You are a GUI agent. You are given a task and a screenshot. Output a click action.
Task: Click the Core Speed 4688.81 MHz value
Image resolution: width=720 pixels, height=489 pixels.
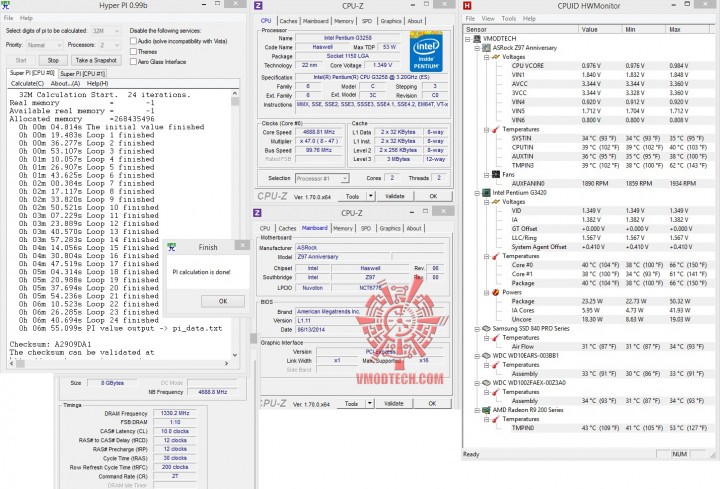click(318, 132)
